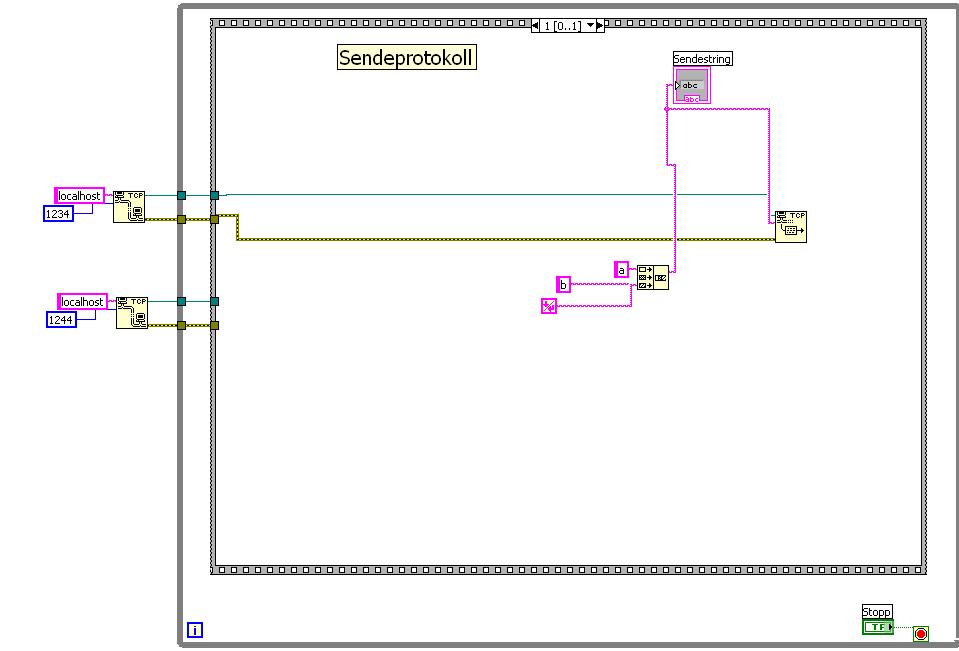Select the port constant 1244
Image resolution: width=959 pixels, height=651 pixels.
click(61, 319)
